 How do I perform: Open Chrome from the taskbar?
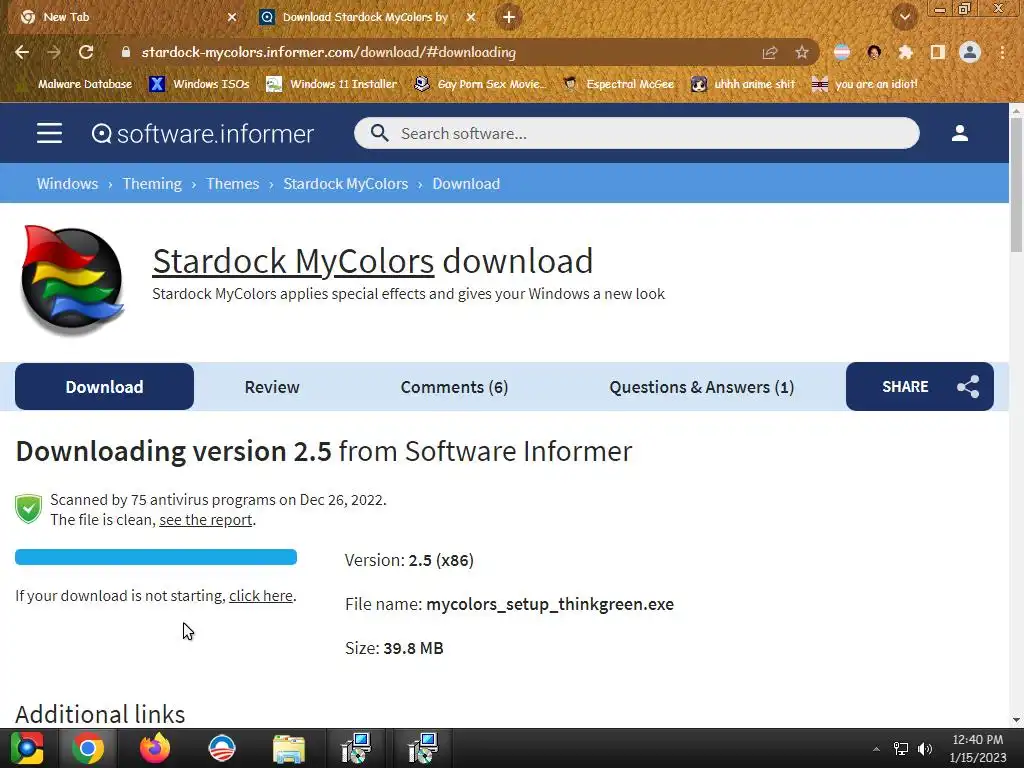click(x=88, y=748)
